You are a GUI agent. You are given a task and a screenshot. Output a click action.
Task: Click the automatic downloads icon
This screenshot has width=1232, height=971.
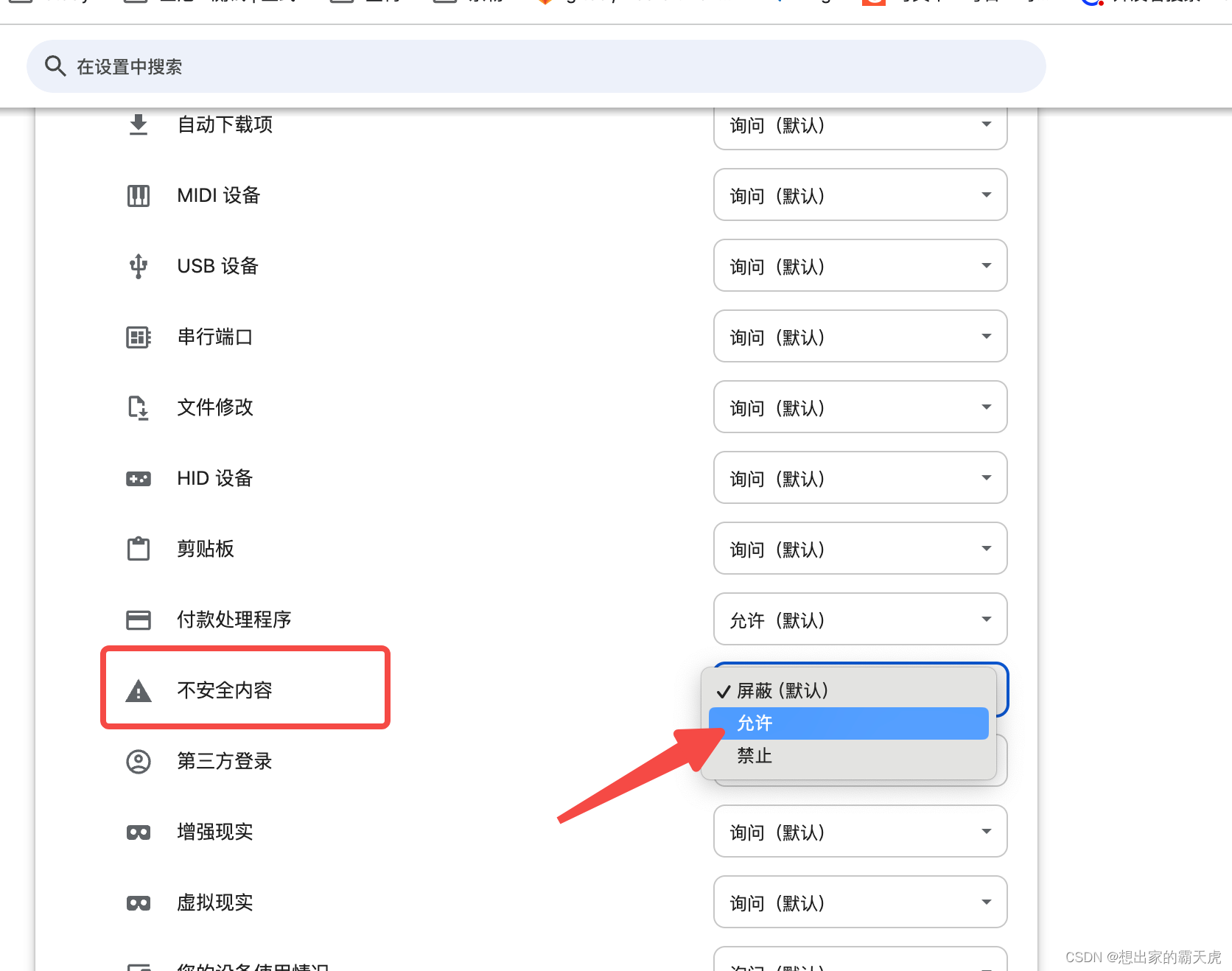(139, 125)
